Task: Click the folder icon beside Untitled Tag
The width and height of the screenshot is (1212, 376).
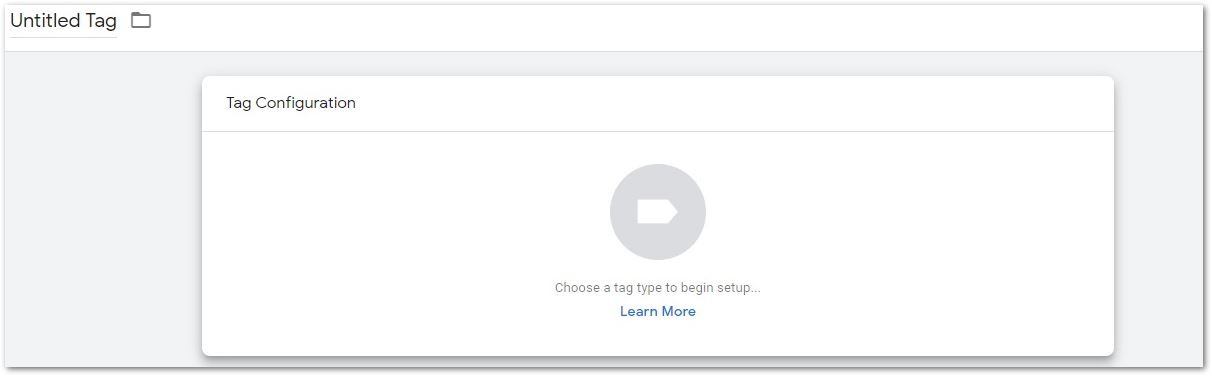Action: click(141, 20)
